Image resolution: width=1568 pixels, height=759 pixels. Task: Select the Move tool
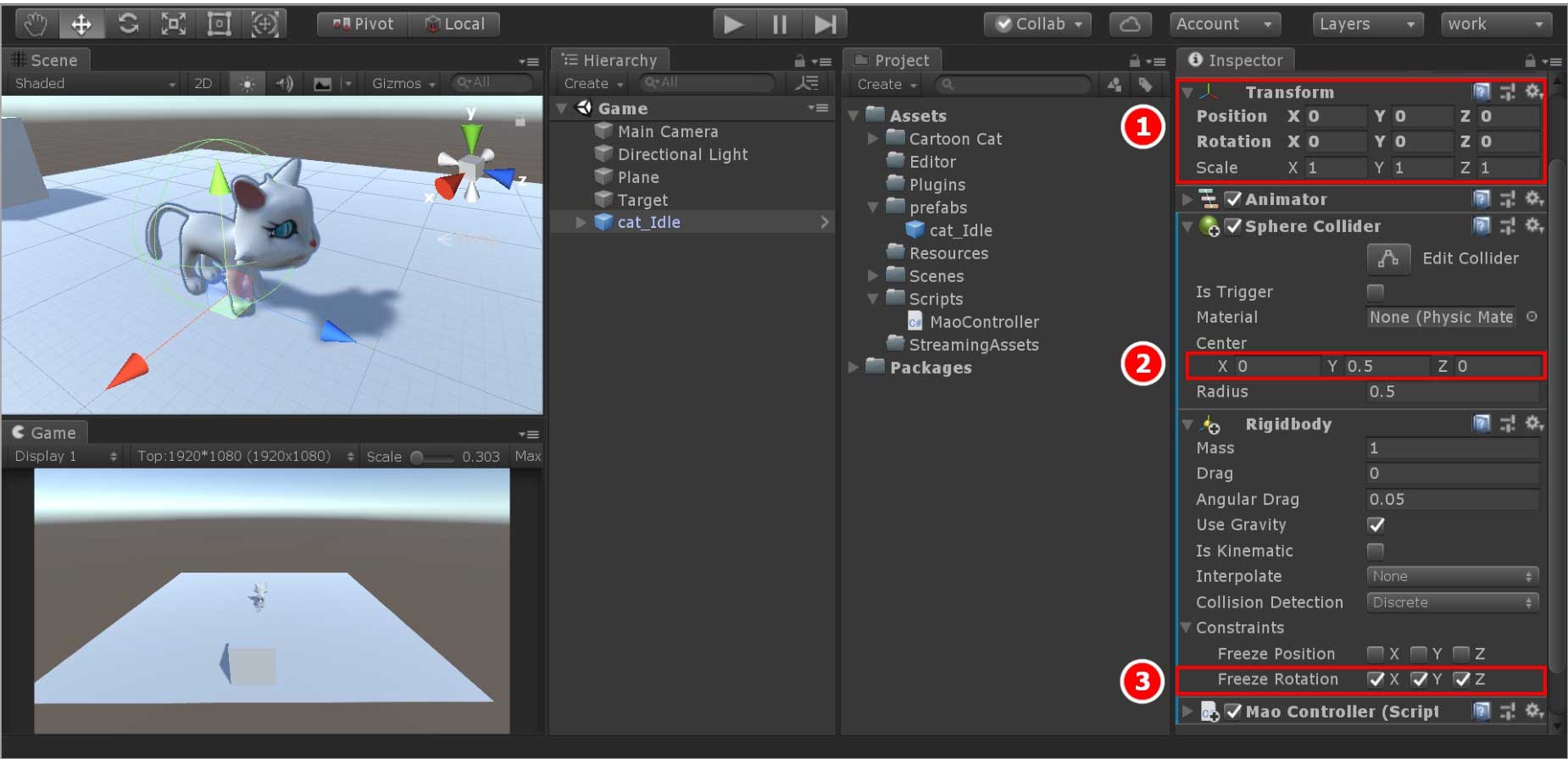[81, 24]
